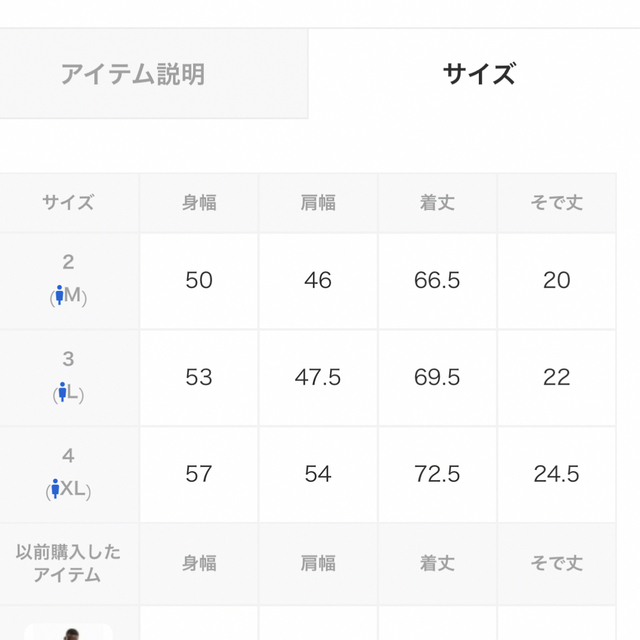Select the size 4 (XL) row label

pyautogui.click(x=69, y=475)
